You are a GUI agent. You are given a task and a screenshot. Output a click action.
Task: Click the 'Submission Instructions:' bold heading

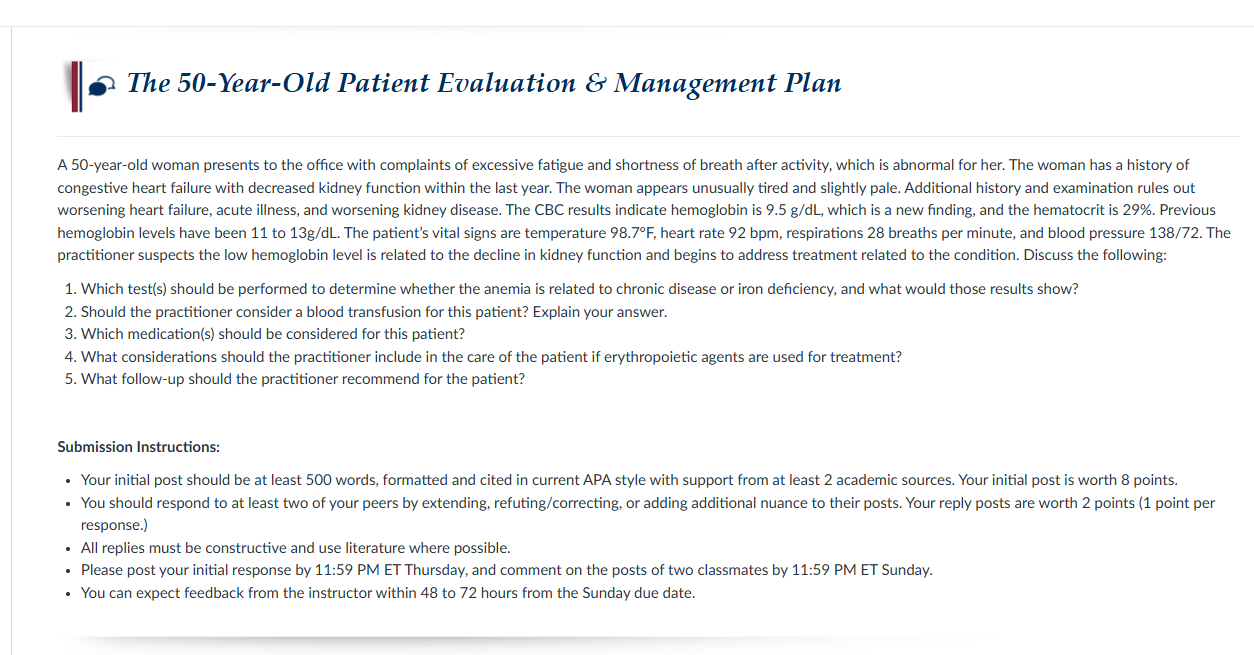coord(138,447)
